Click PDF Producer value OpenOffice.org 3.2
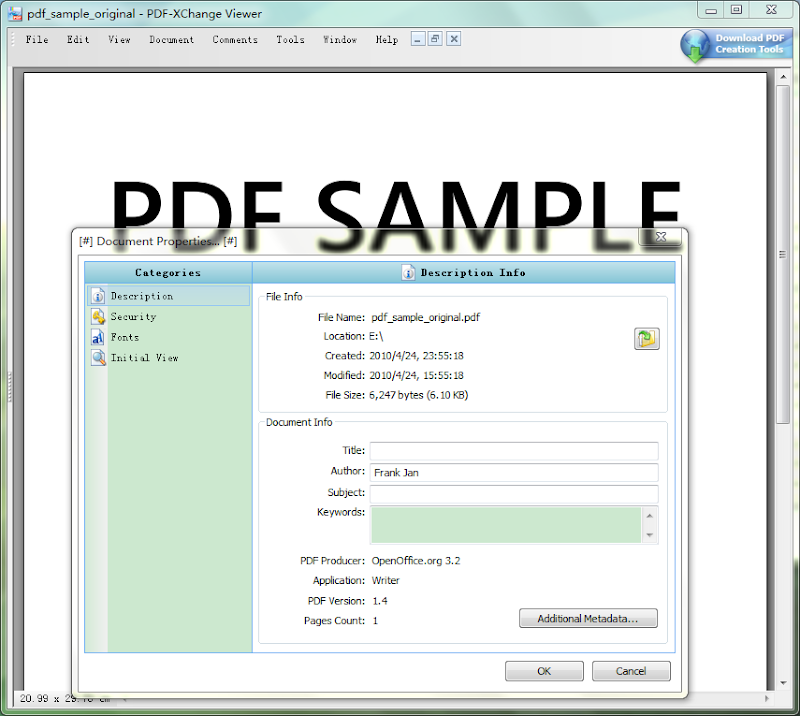The width and height of the screenshot is (800, 716). pyautogui.click(x=416, y=561)
